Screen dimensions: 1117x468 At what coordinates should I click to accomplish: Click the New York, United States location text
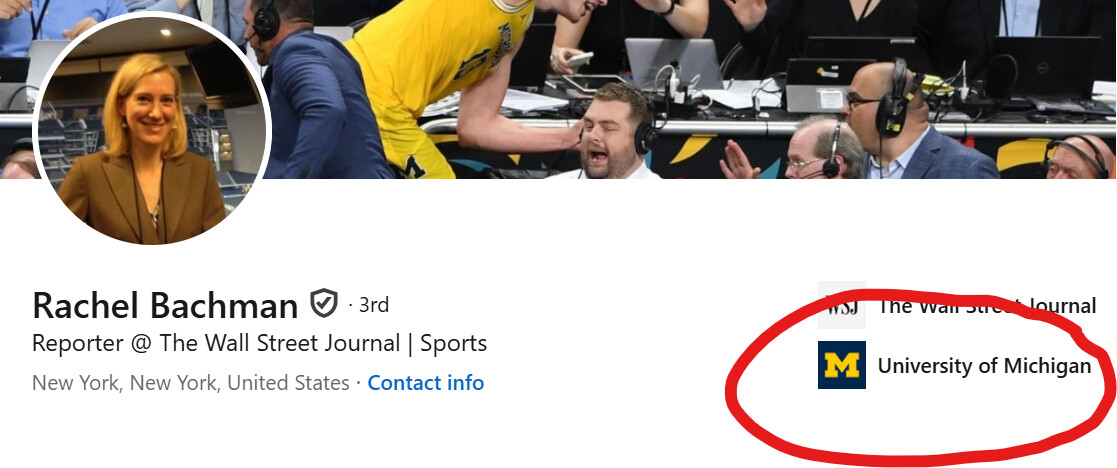click(191, 383)
